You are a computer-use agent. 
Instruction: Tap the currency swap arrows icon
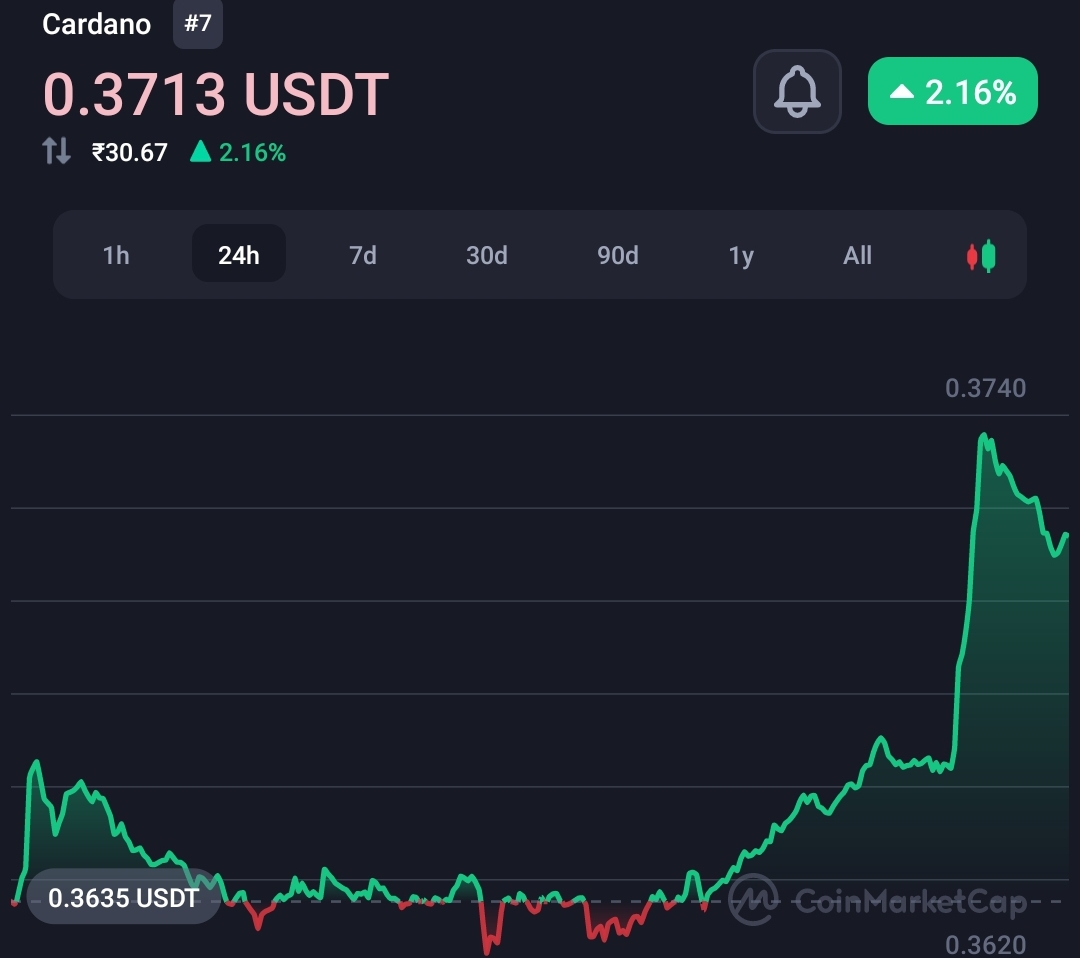click(x=56, y=151)
